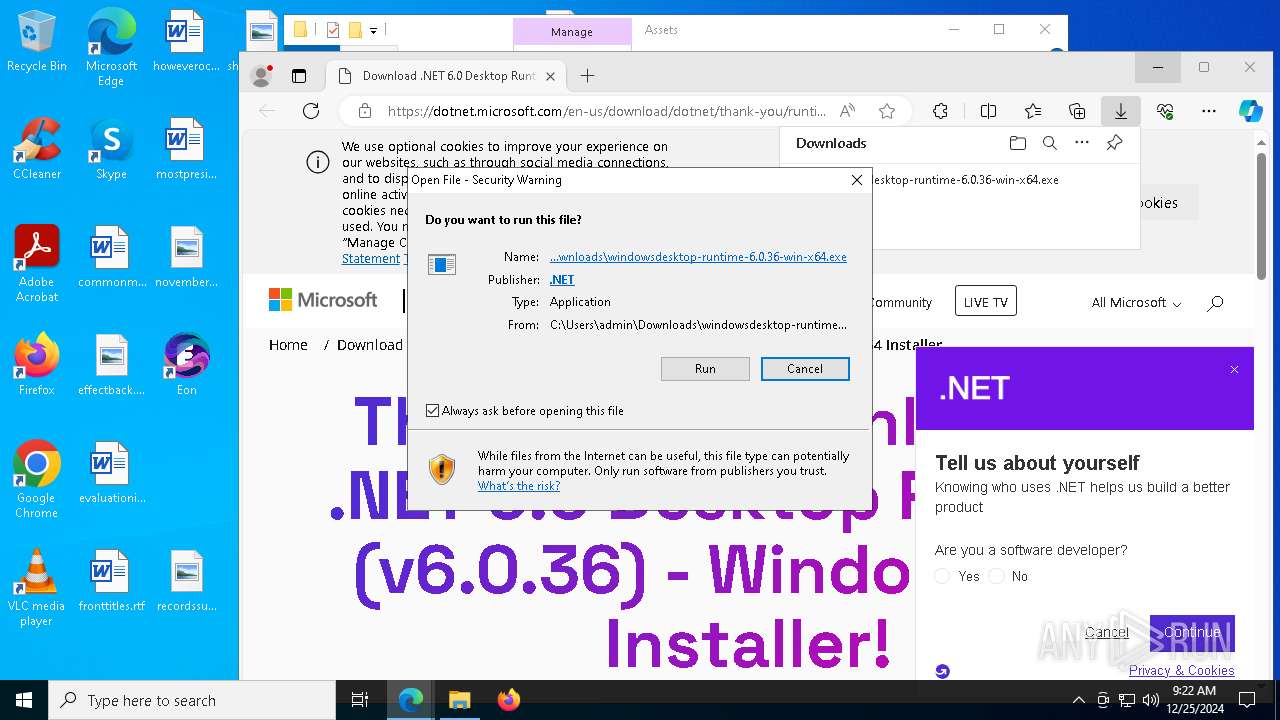Go to Download breadcrumb link
This screenshot has height=720, width=1280.
click(370, 345)
